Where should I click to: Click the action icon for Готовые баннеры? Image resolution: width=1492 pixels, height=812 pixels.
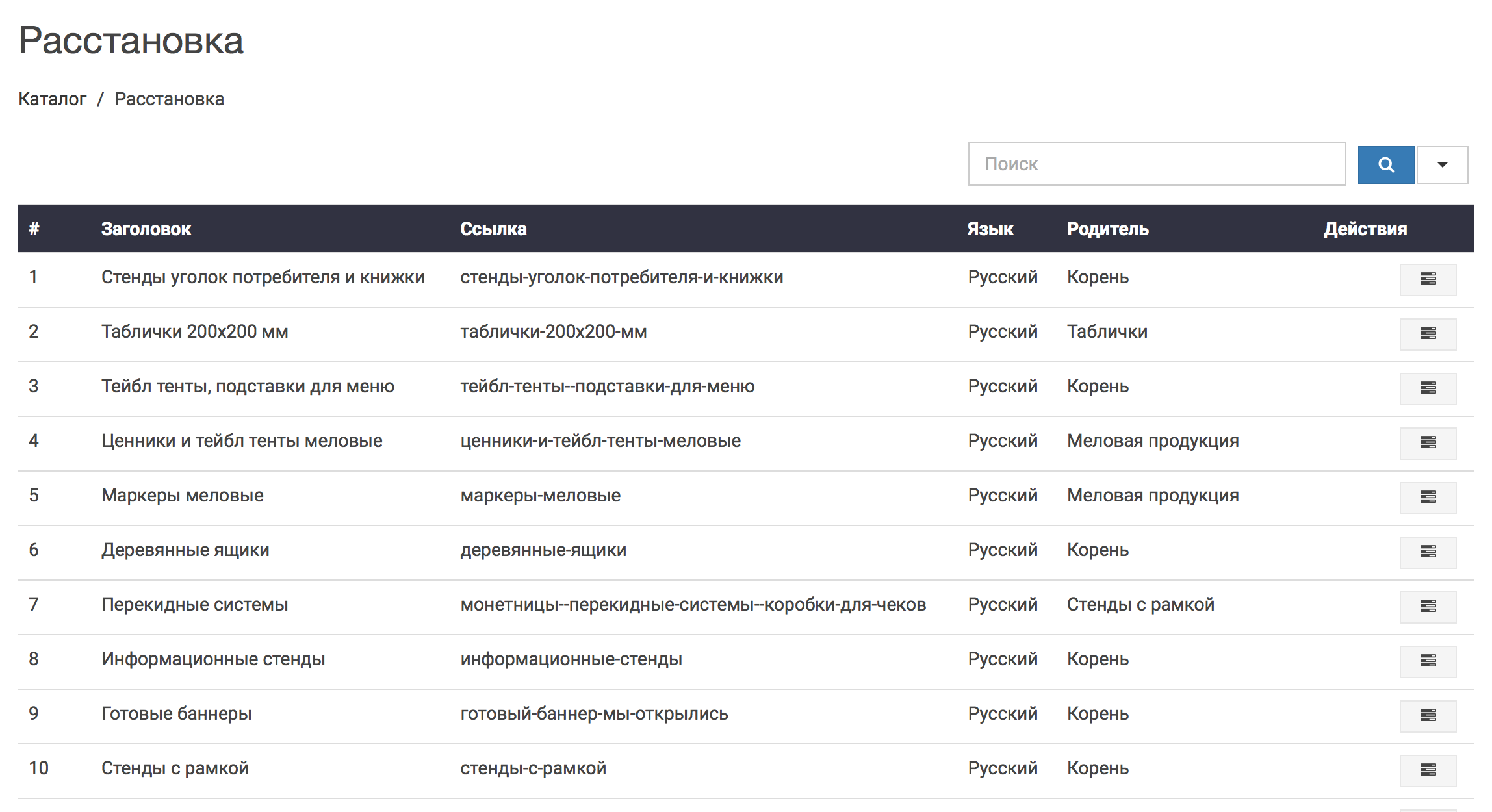1428,716
